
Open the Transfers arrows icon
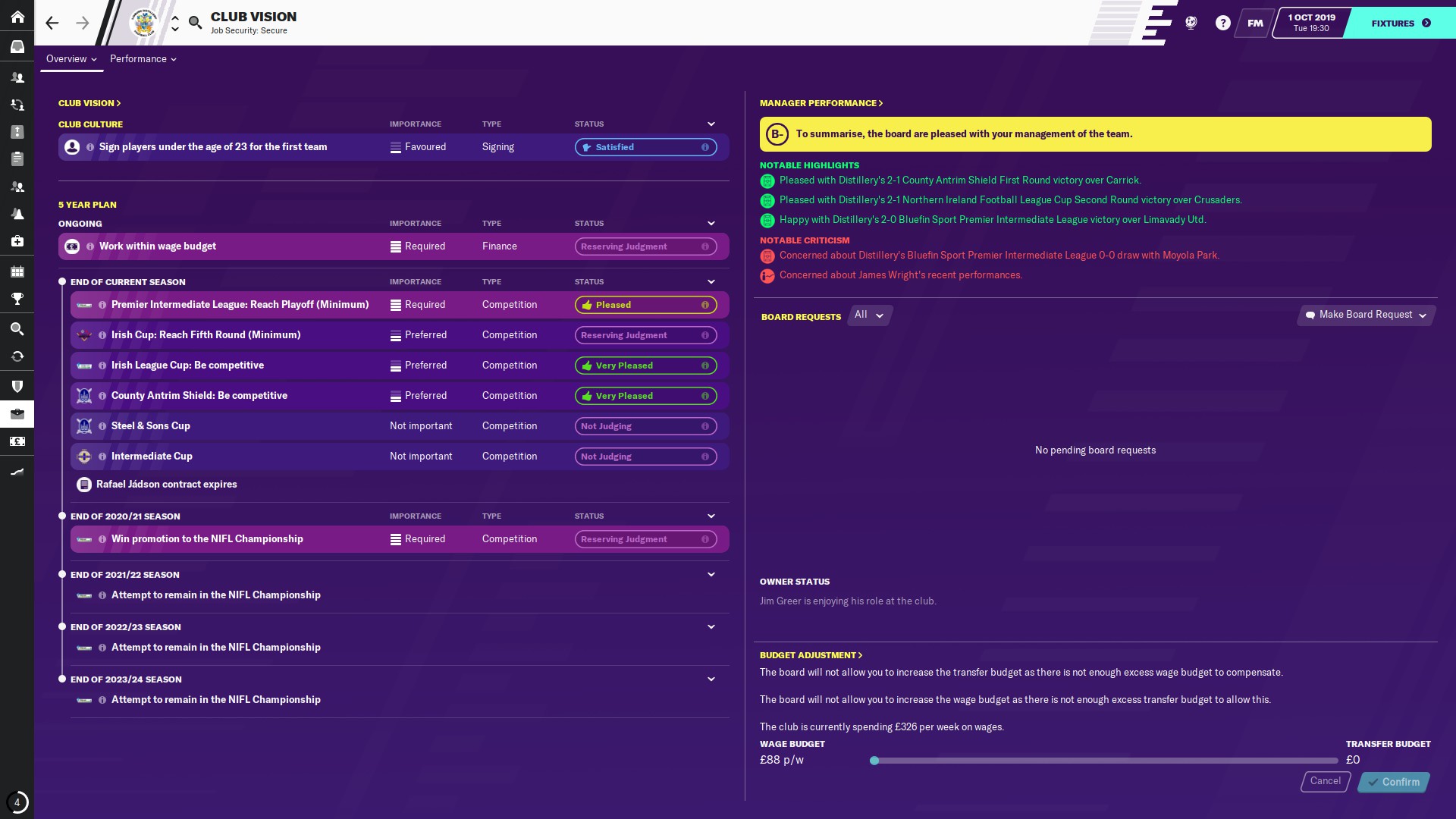coord(17,356)
